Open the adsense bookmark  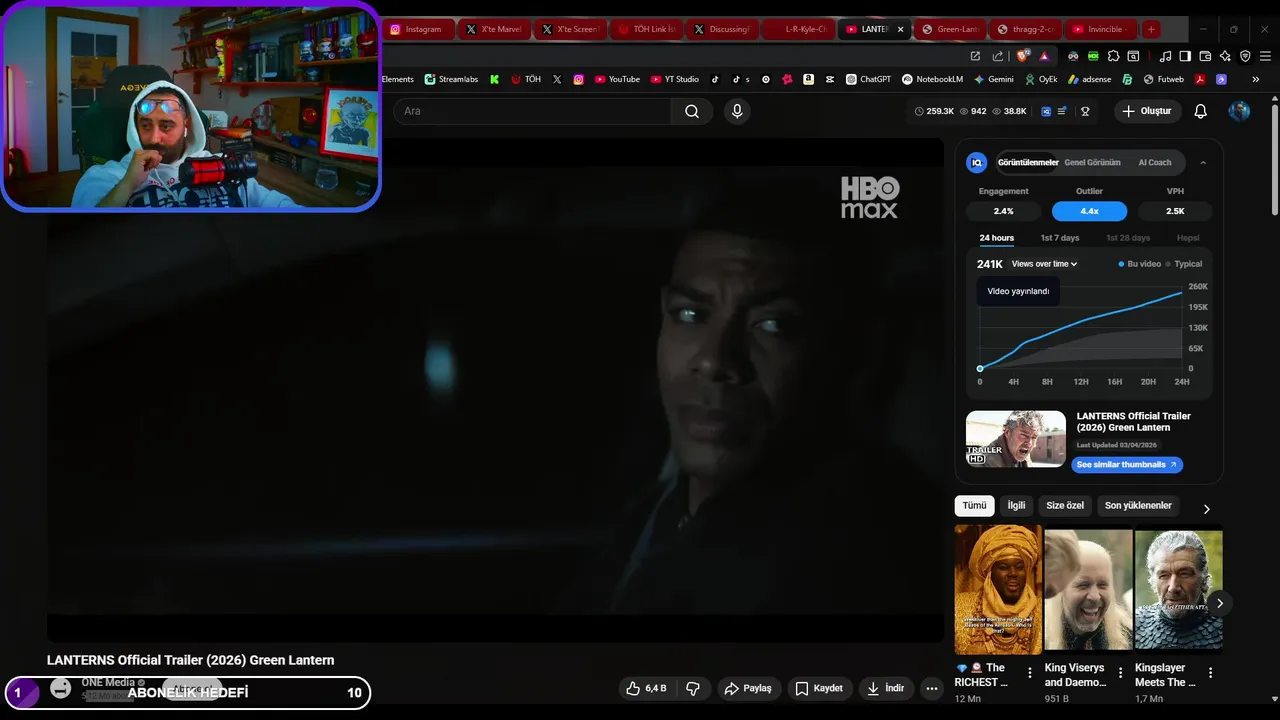pyautogui.click(x=1089, y=79)
